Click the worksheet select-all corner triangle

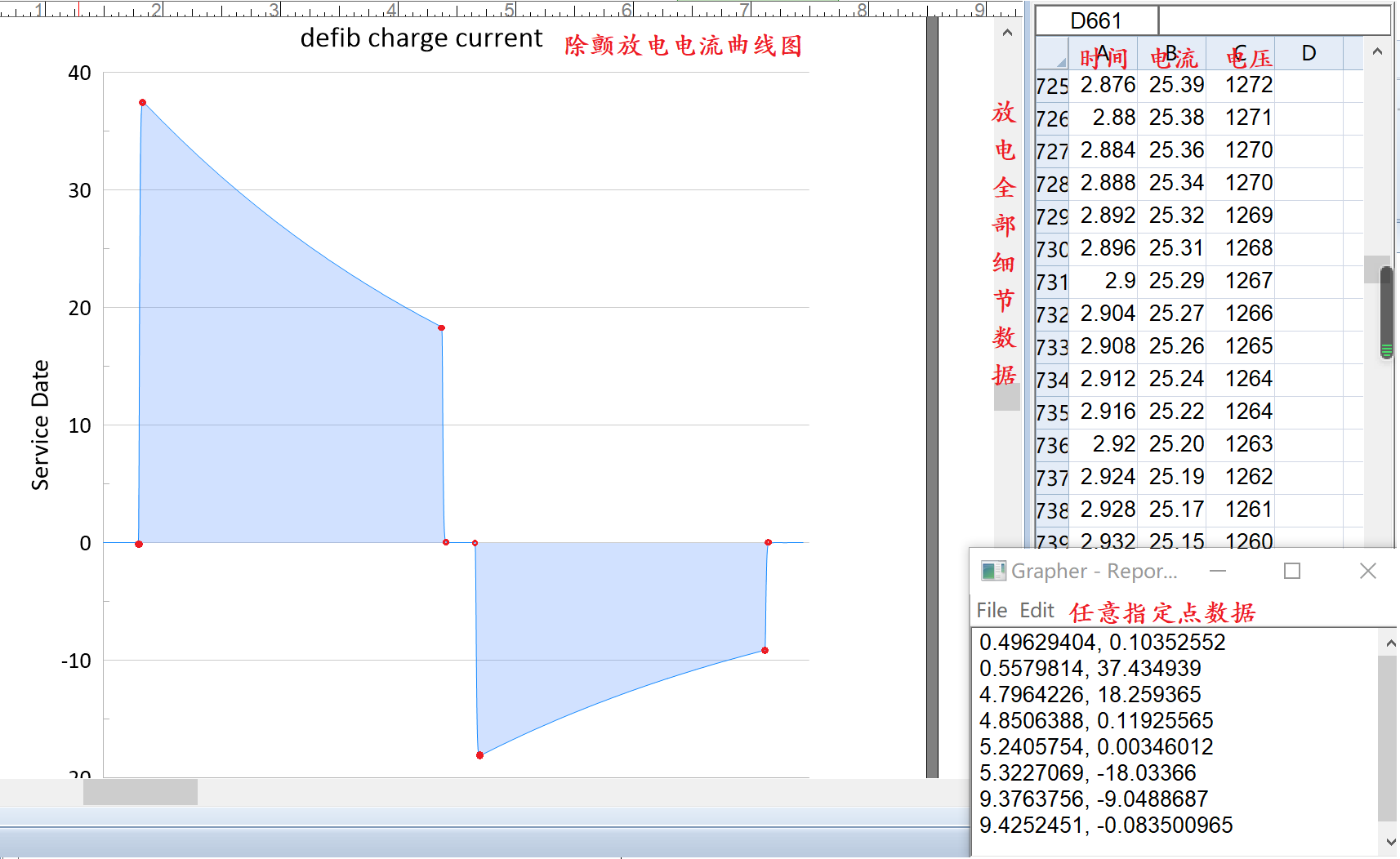(x=1060, y=62)
